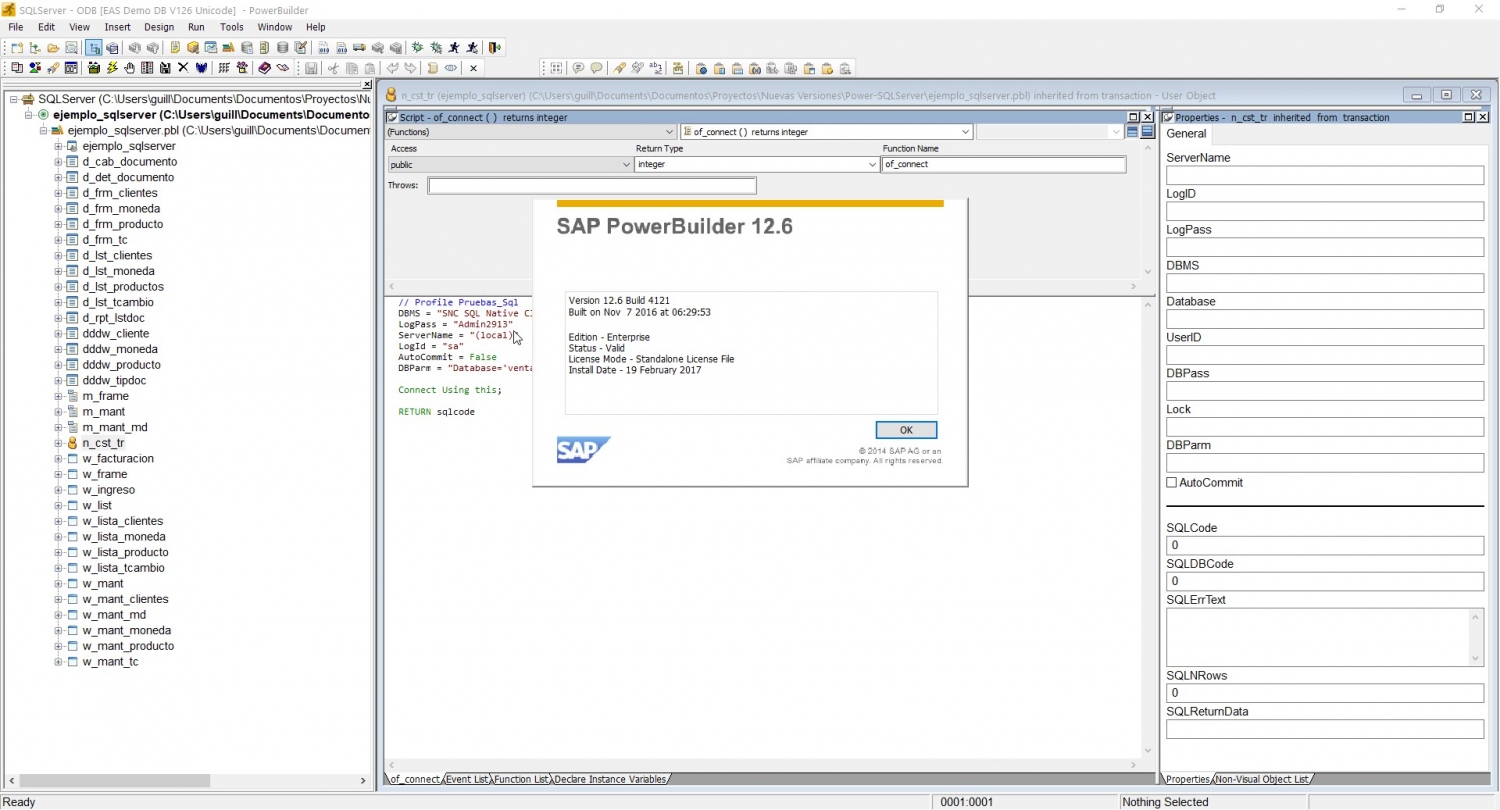
Task: Click the SQLErrText box scrollbar down arrow
Action: coord(1476,659)
